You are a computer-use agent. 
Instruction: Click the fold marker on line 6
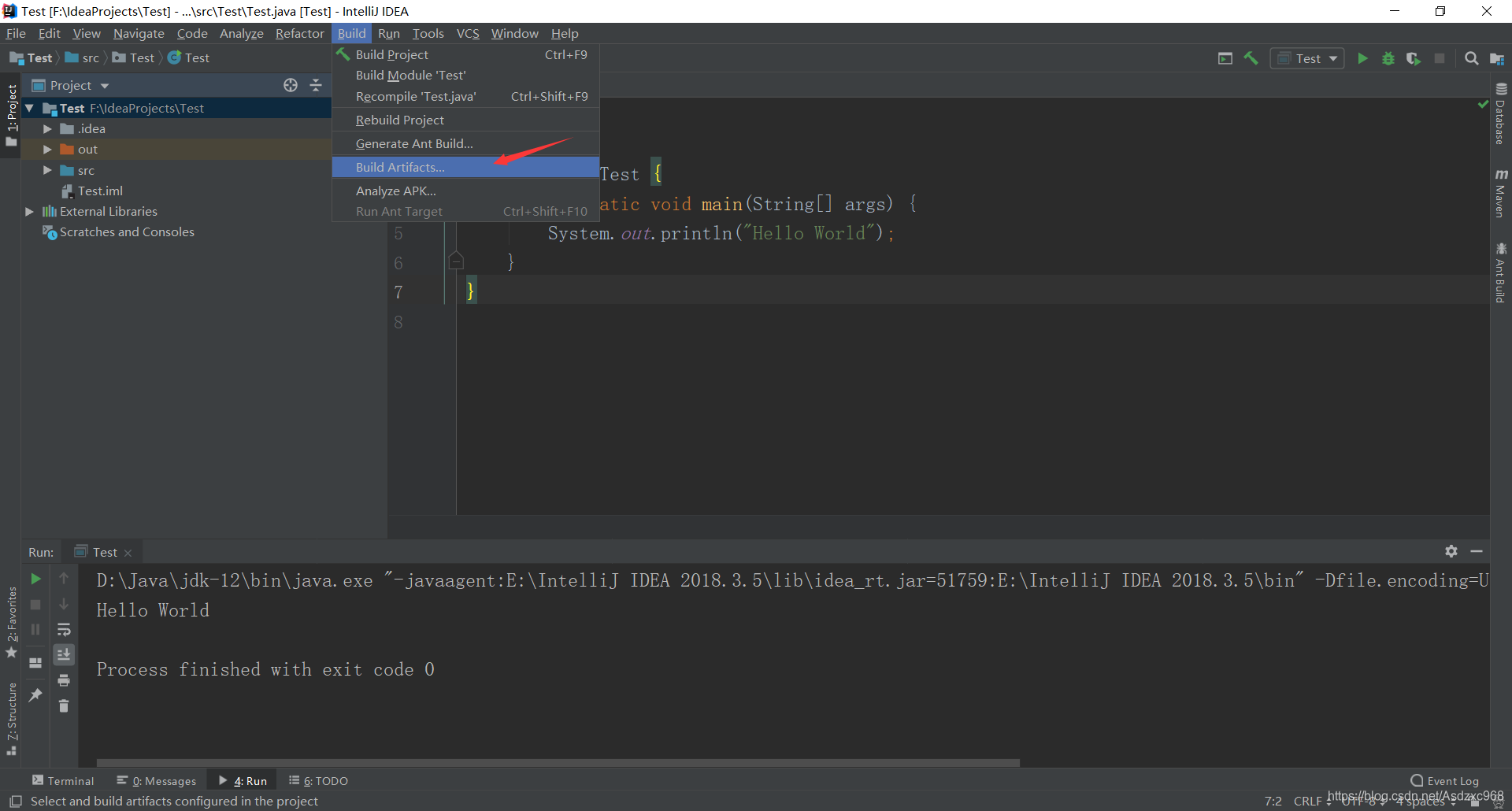point(456,261)
